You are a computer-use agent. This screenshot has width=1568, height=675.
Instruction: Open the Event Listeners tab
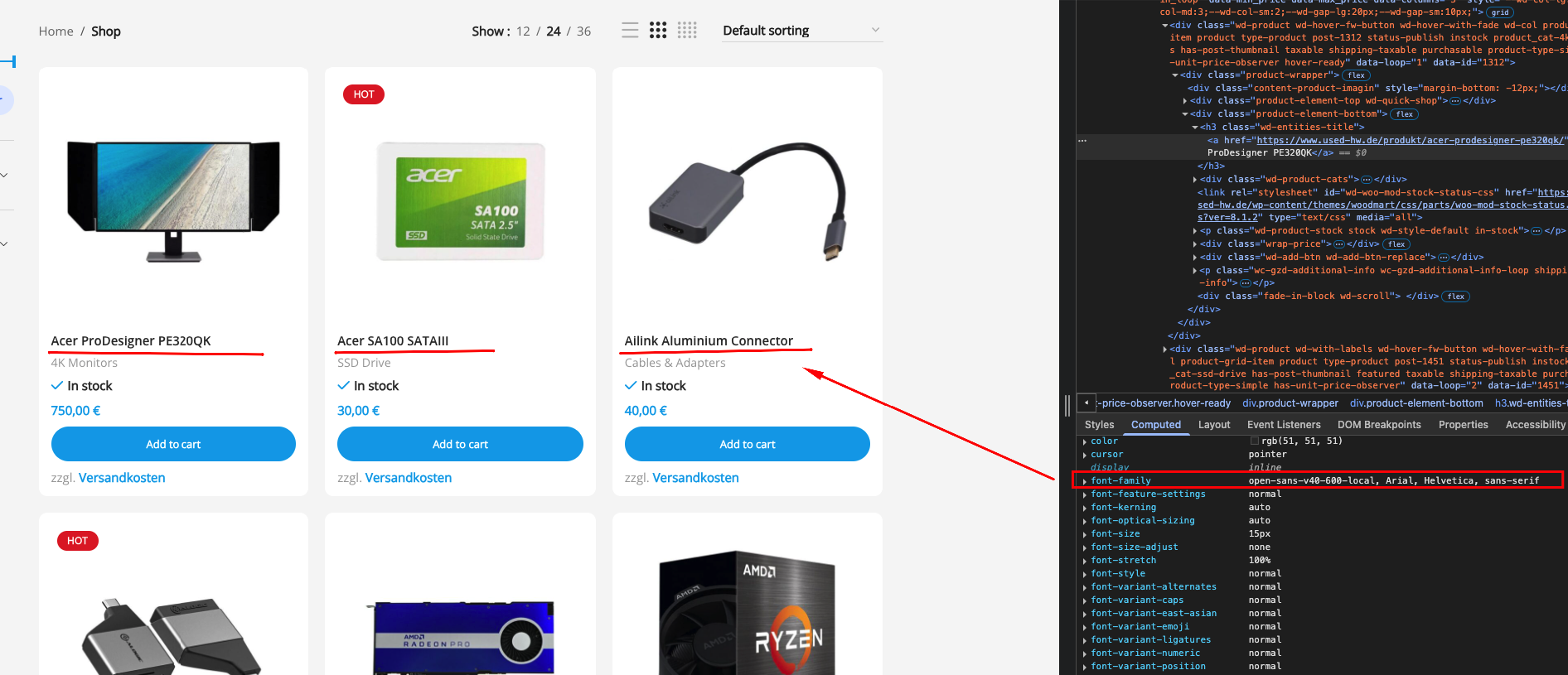(x=1284, y=425)
